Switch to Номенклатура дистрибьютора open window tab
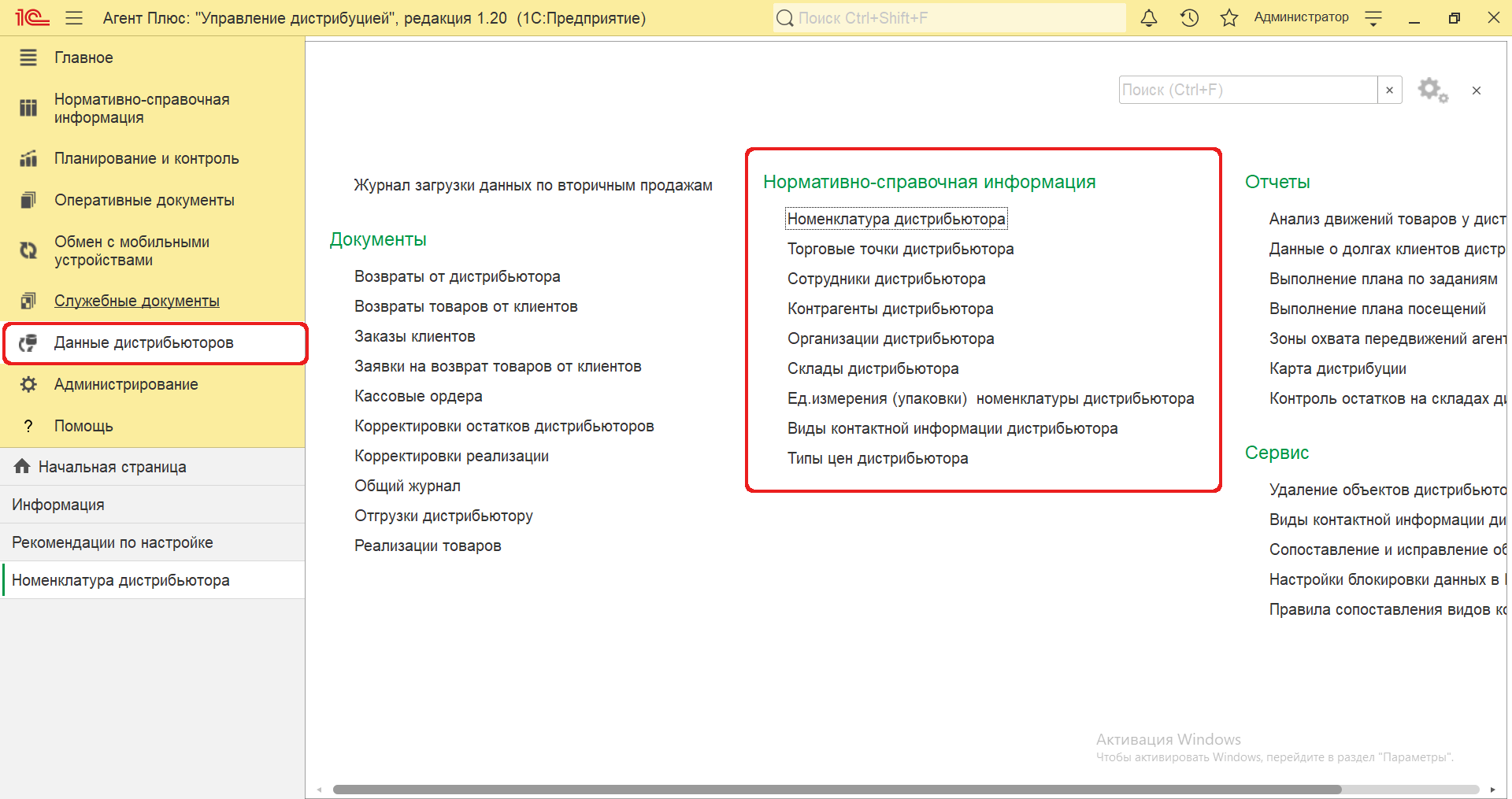 [x=153, y=580]
